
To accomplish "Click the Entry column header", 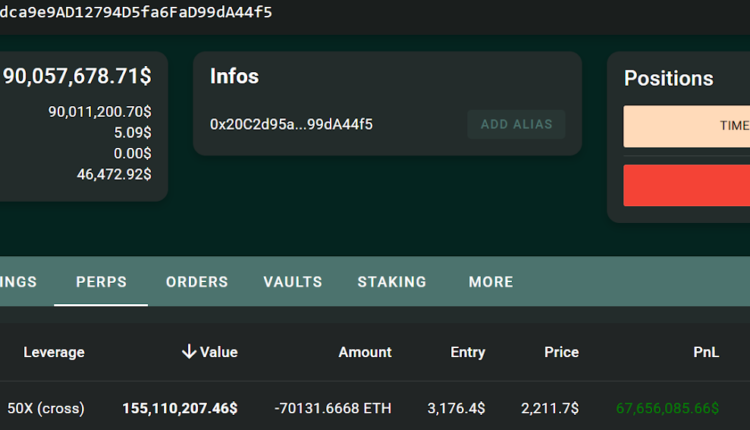I will (467, 352).
